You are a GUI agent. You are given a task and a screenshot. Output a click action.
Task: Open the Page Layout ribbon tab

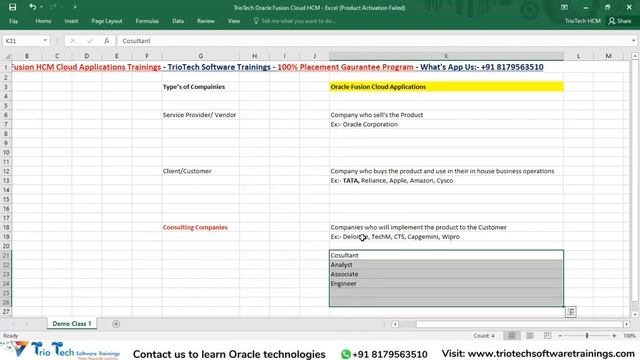[x=107, y=21]
